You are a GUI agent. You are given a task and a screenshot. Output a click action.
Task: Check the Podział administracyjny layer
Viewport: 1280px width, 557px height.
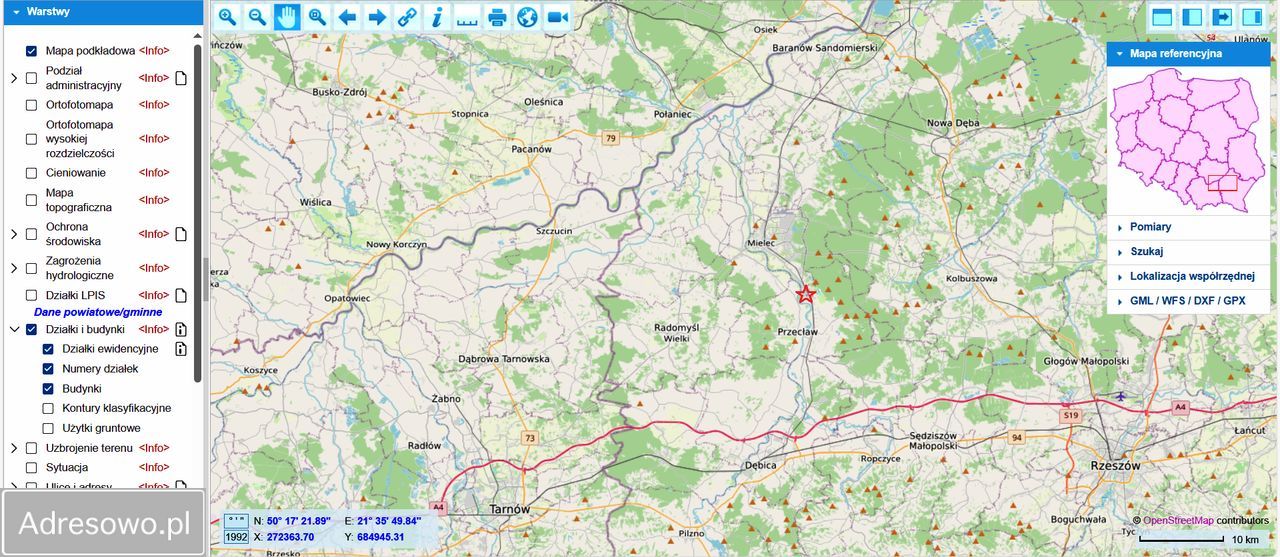[x=31, y=78]
